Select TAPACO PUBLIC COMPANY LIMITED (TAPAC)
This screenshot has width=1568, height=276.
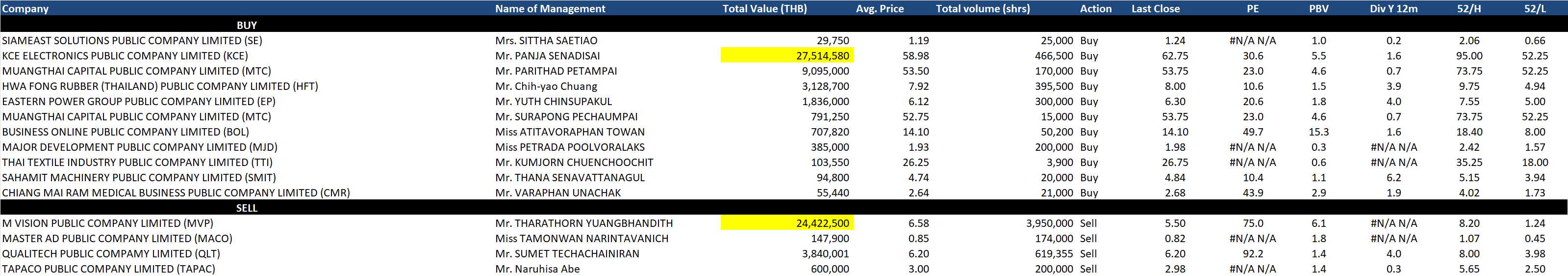pyautogui.click(x=108, y=269)
